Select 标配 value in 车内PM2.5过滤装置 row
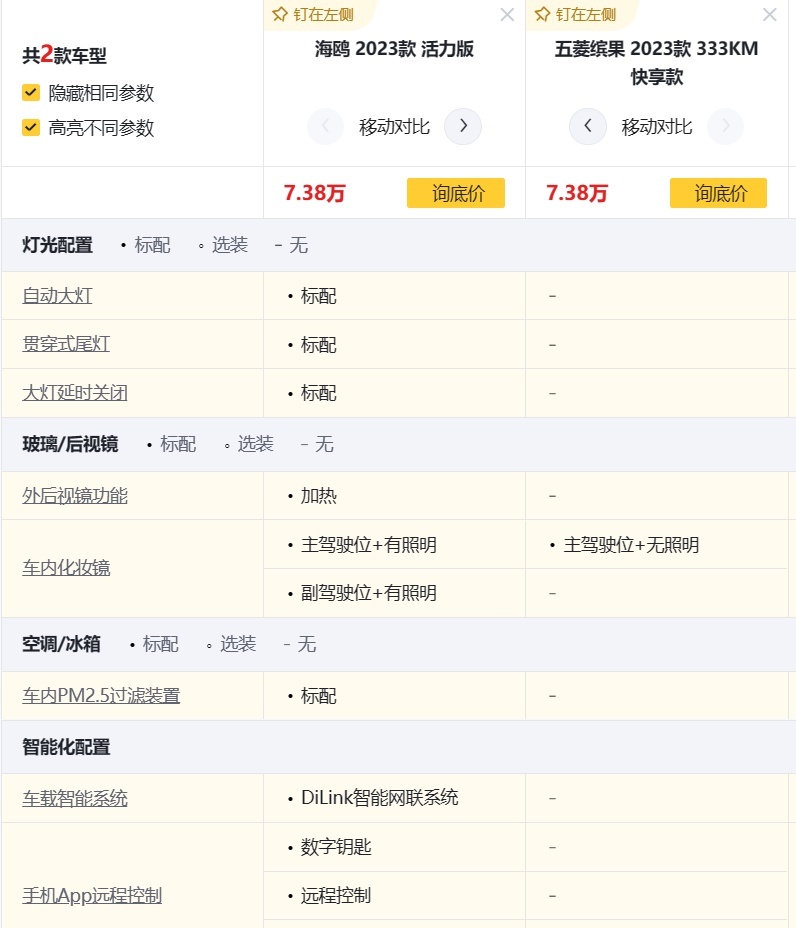This screenshot has width=796, height=928. [x=318, y=695]
